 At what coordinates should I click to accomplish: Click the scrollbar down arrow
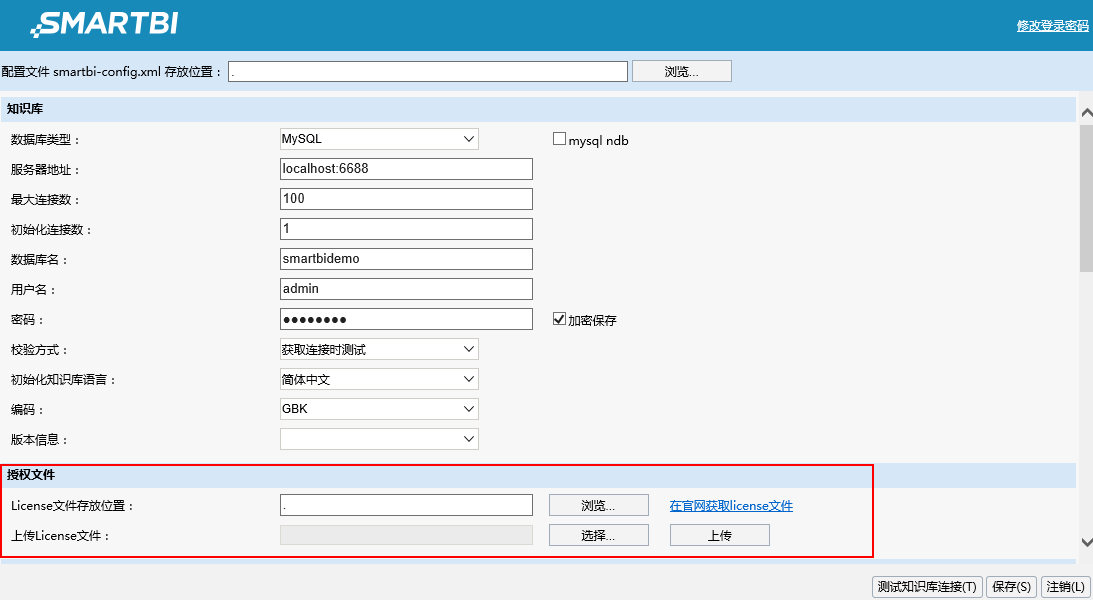1086,541
